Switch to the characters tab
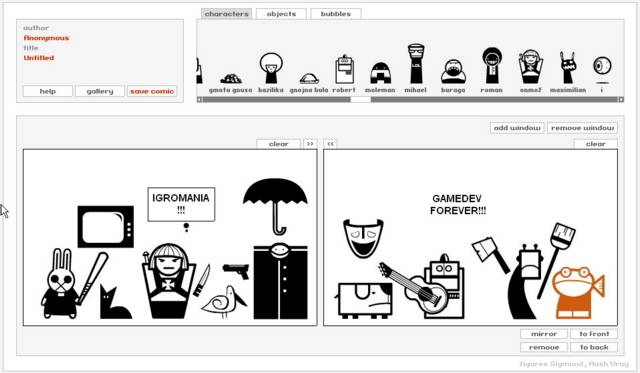 pyautogui.click(x=227, y=14)
